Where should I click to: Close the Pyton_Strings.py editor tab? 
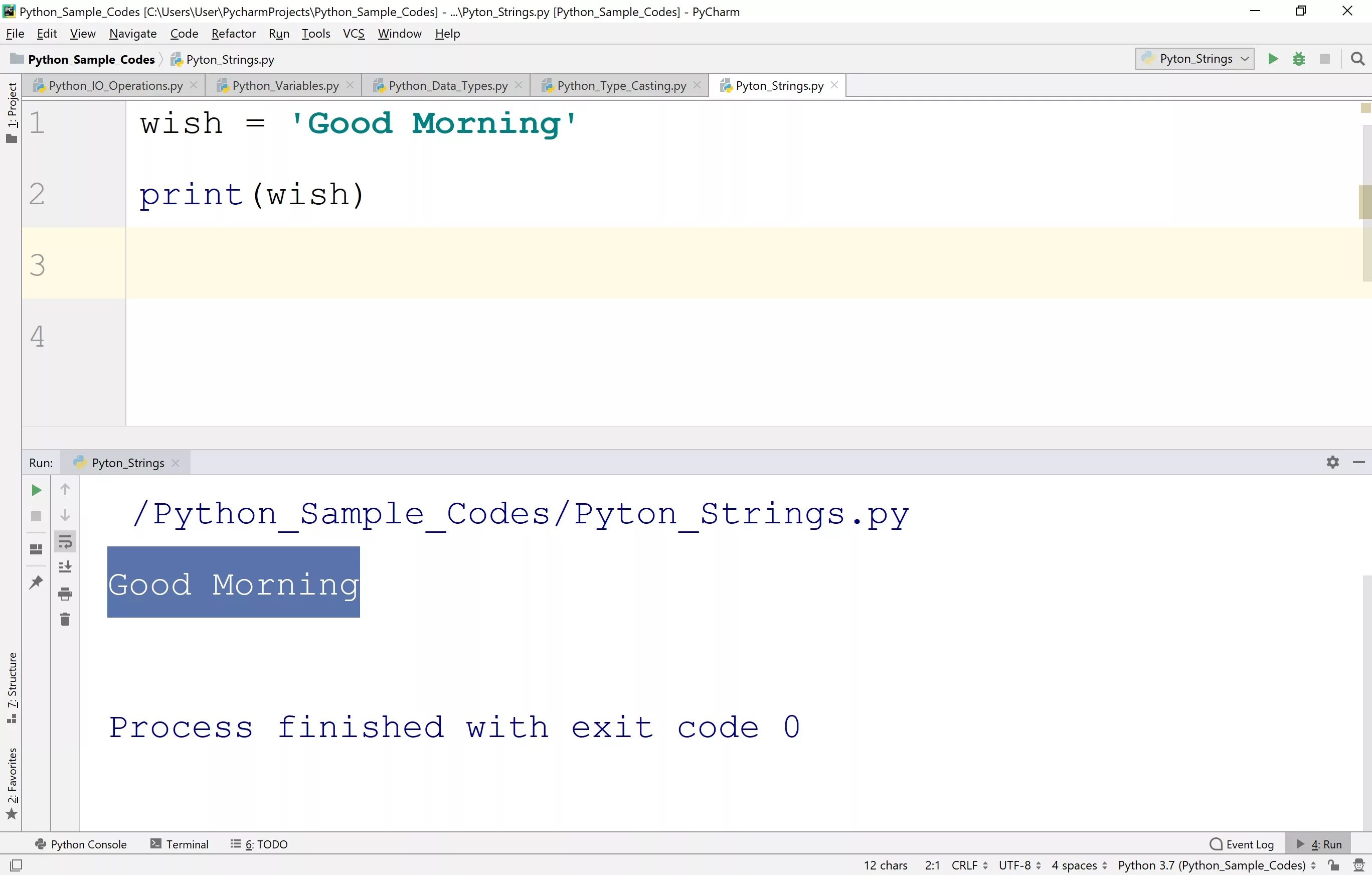(835, 85)
